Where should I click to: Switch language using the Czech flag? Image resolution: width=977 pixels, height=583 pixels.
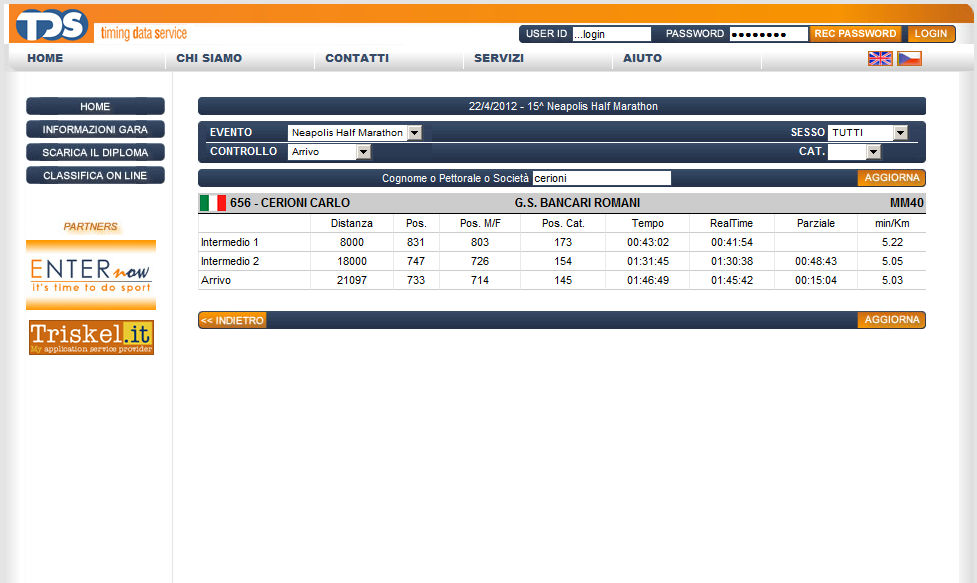click(909, 58)
